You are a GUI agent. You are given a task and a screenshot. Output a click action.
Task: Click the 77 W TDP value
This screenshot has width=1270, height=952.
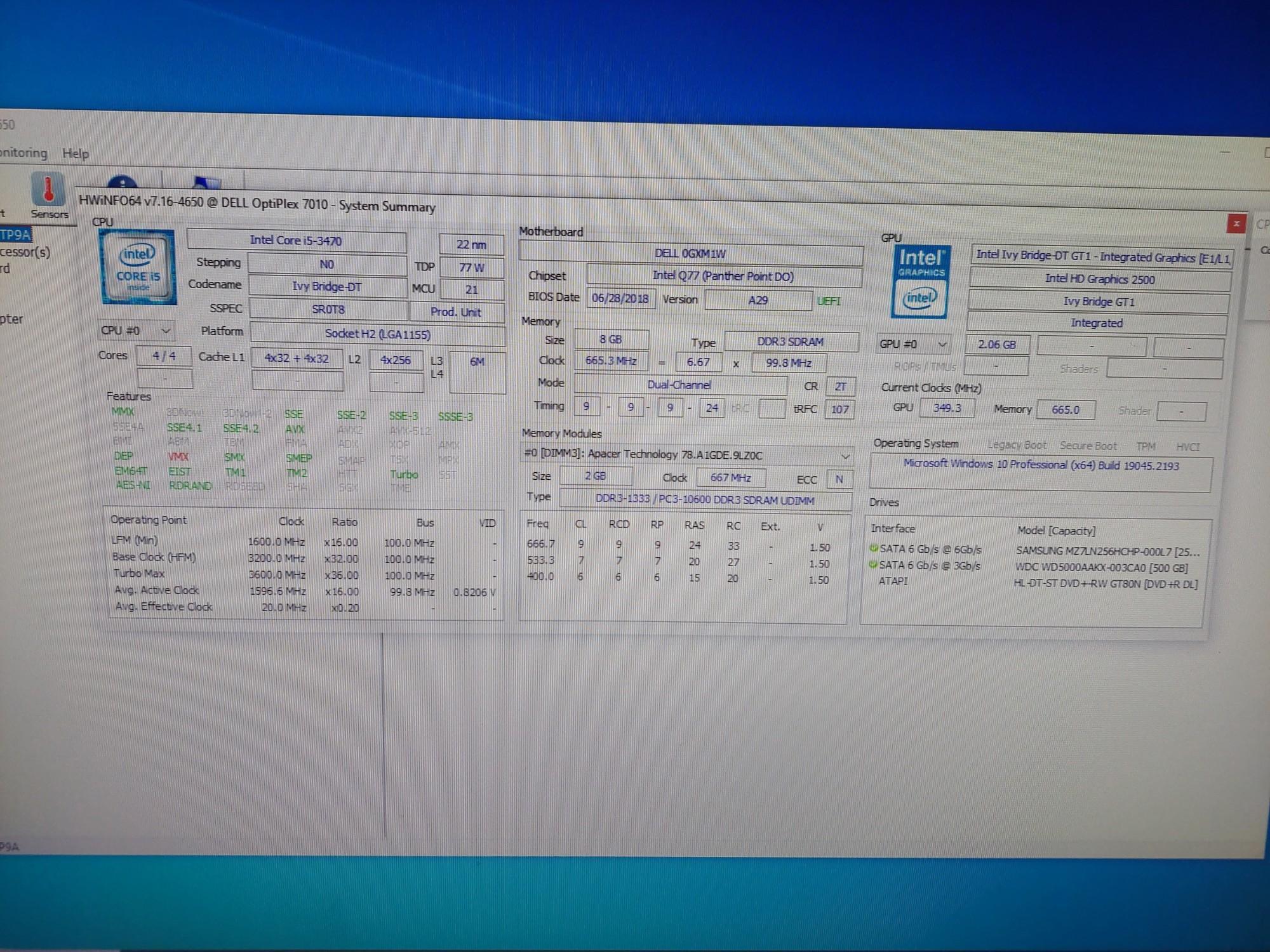point(472,267)
